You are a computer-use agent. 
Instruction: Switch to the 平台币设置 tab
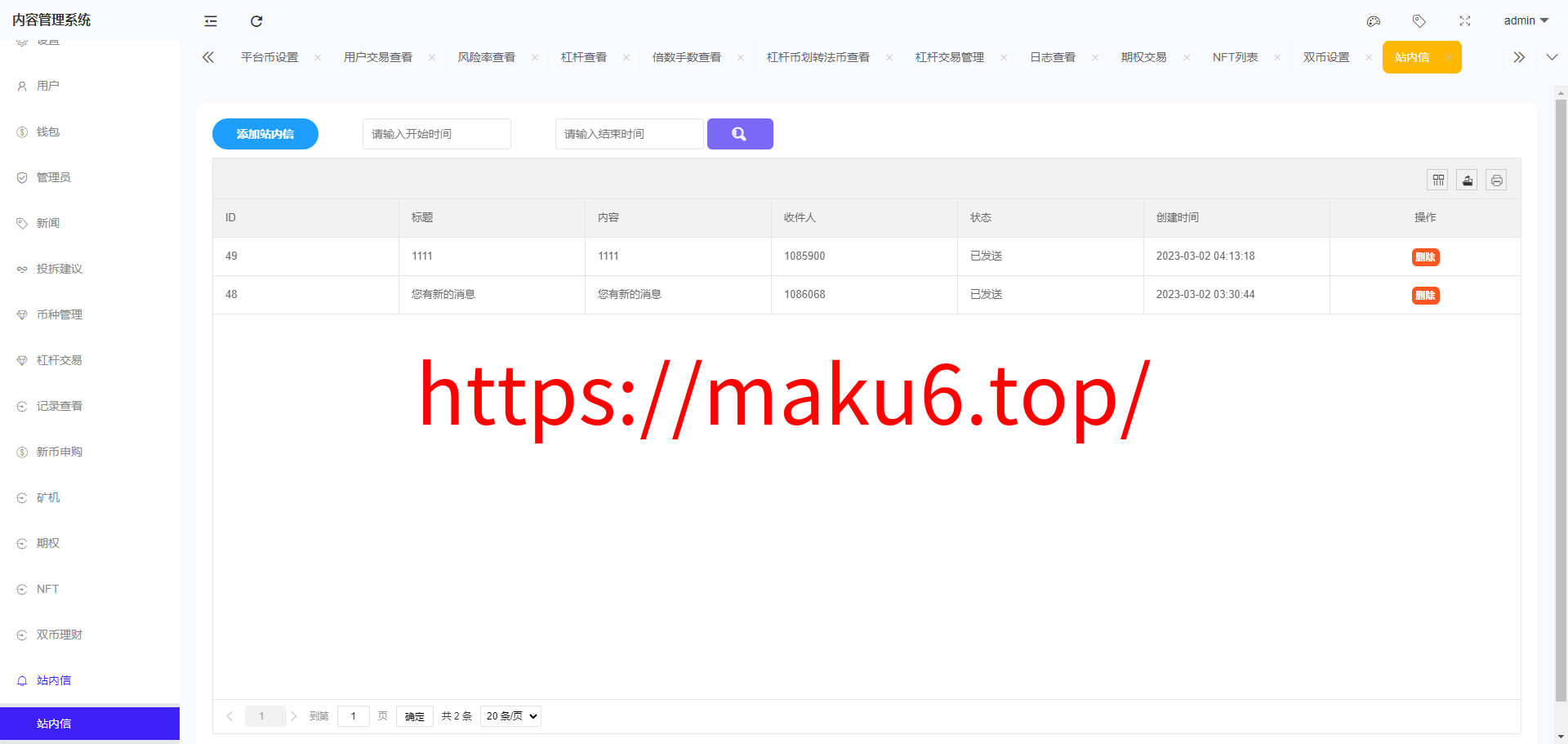tap(269, 57)
